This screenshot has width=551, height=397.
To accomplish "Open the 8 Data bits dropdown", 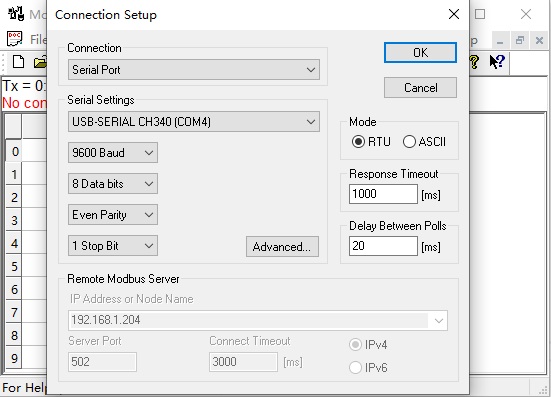I will click(113, 183).
